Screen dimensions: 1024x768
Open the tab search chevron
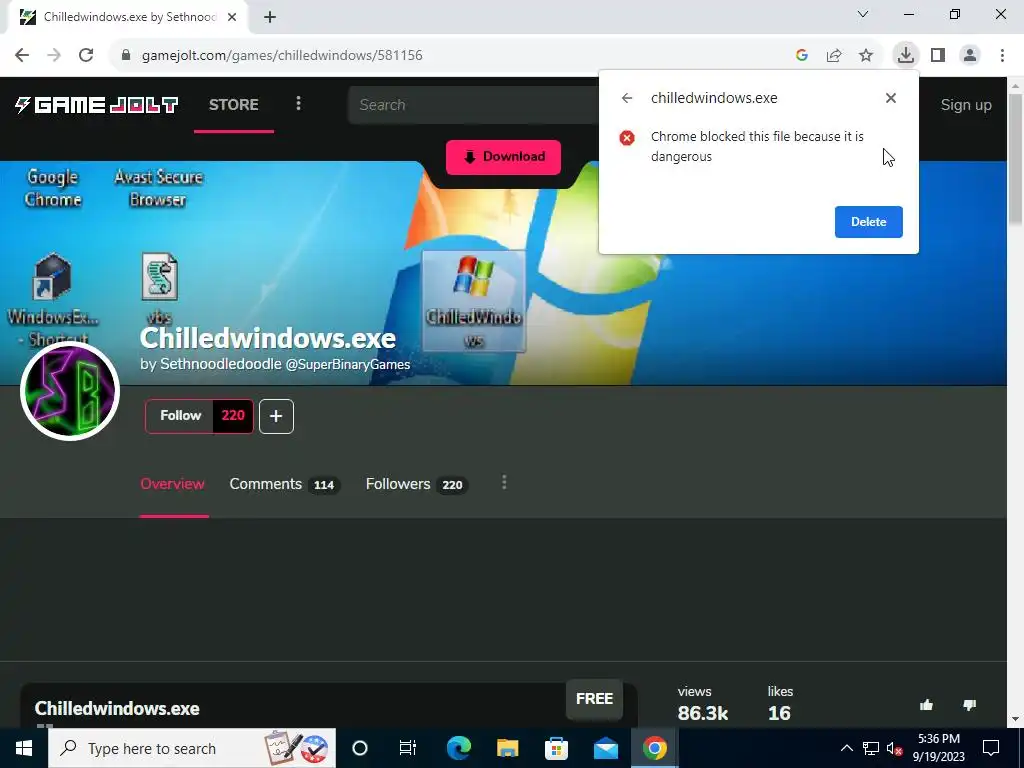click(863, 14)
